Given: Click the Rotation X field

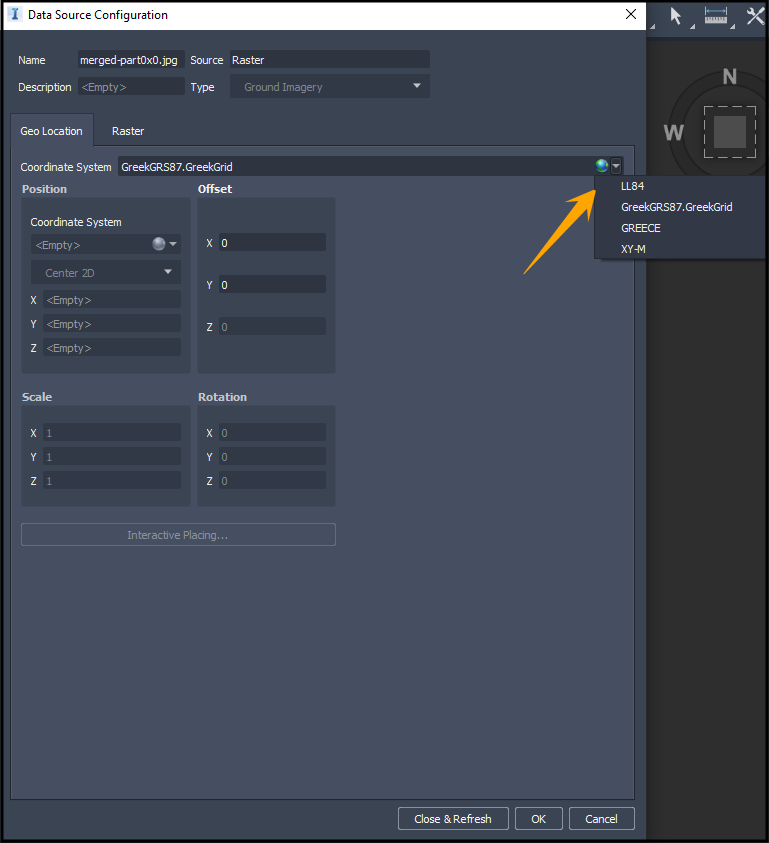Looking at the screenshot, I should 272,433.
